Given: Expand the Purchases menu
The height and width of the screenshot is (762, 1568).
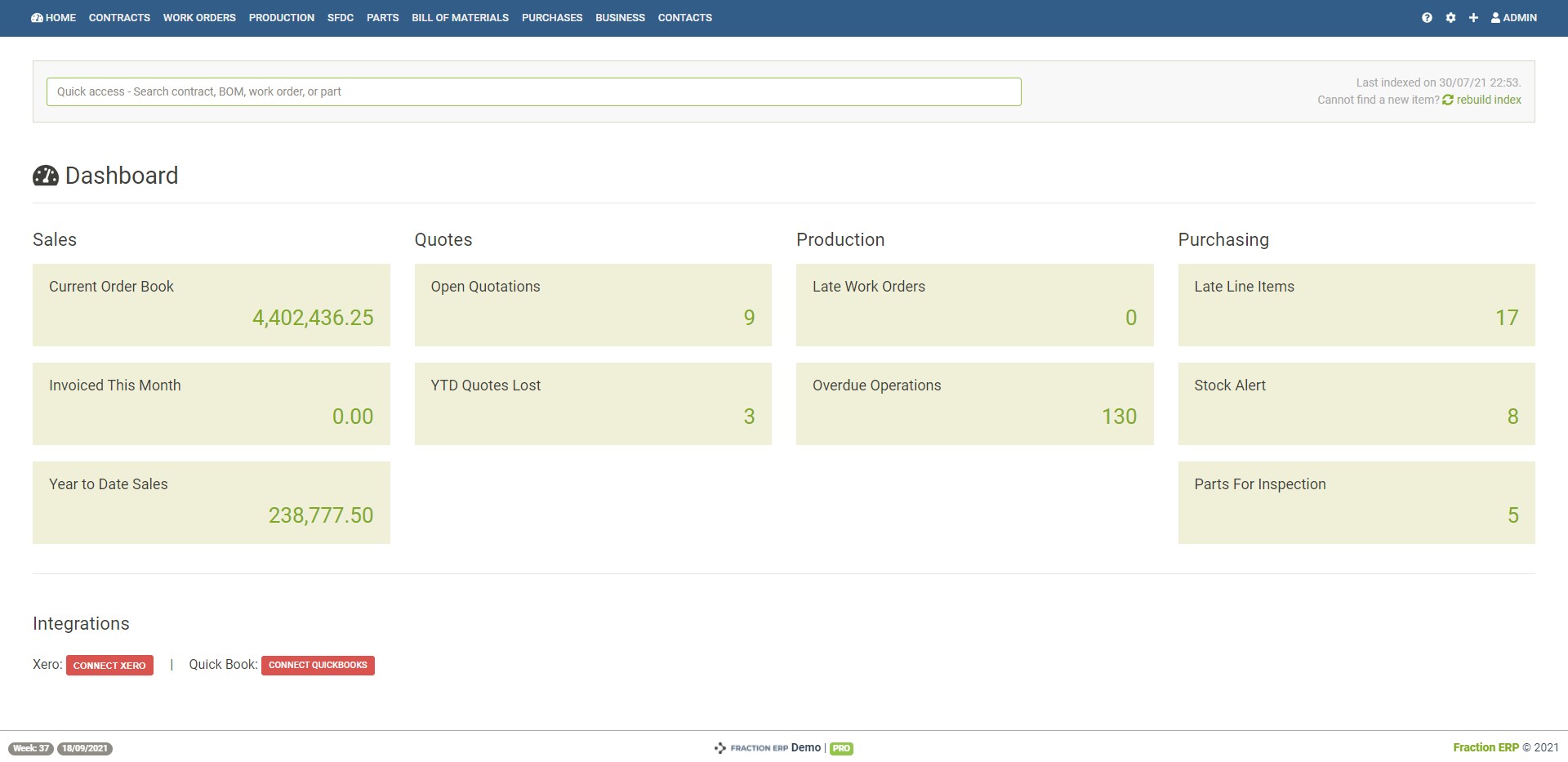Looking at the screenshot, I should pyautogui.click(x=552, y=18).
